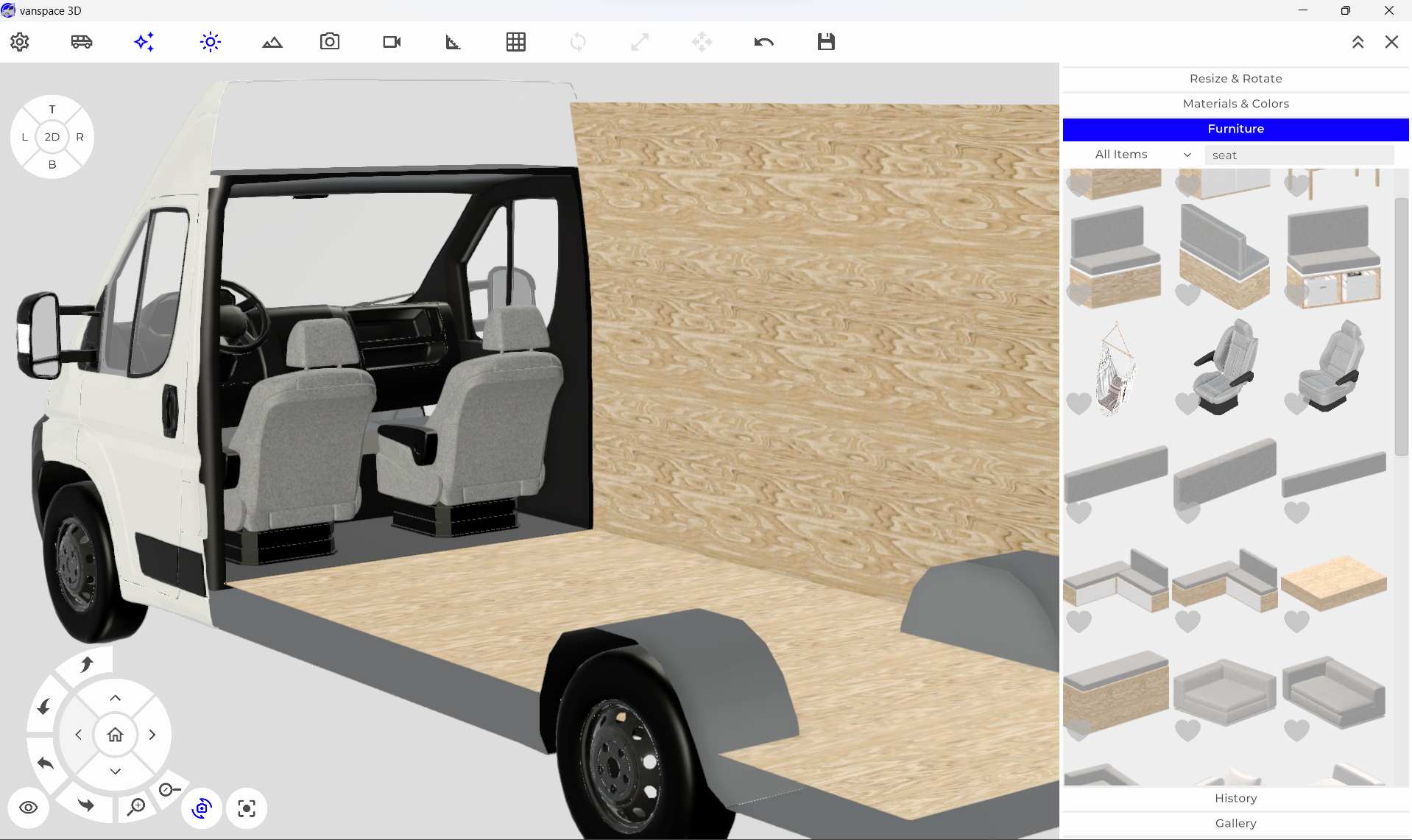Image resolution: width=1412 pixels, height=840 pixels.
Task: Select the Furniture section header
Action: 1235,129
